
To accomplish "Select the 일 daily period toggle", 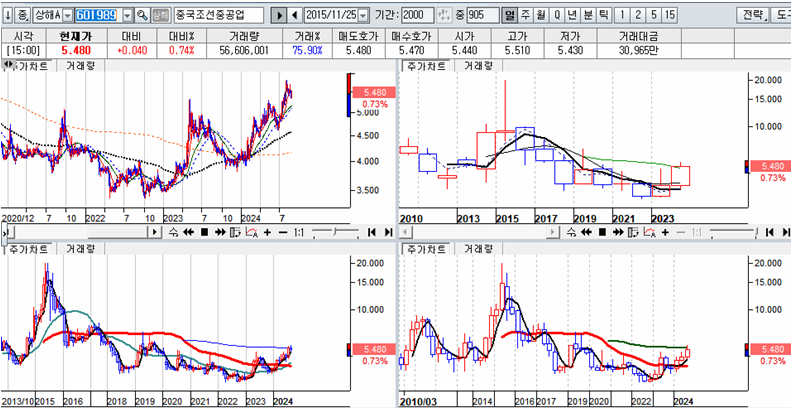I will pos(510,15).
